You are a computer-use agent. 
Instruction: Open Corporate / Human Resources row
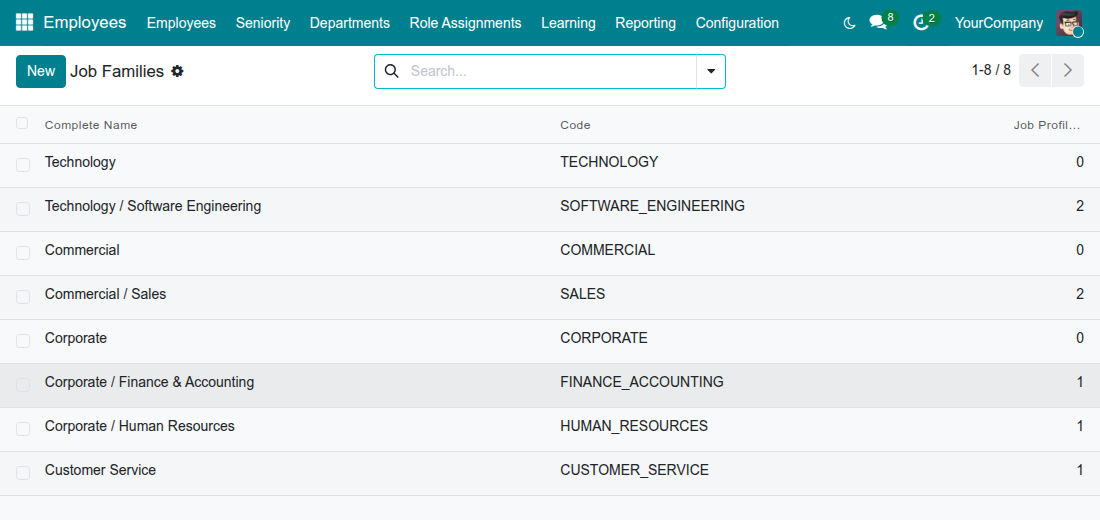[x=550, y=429]
